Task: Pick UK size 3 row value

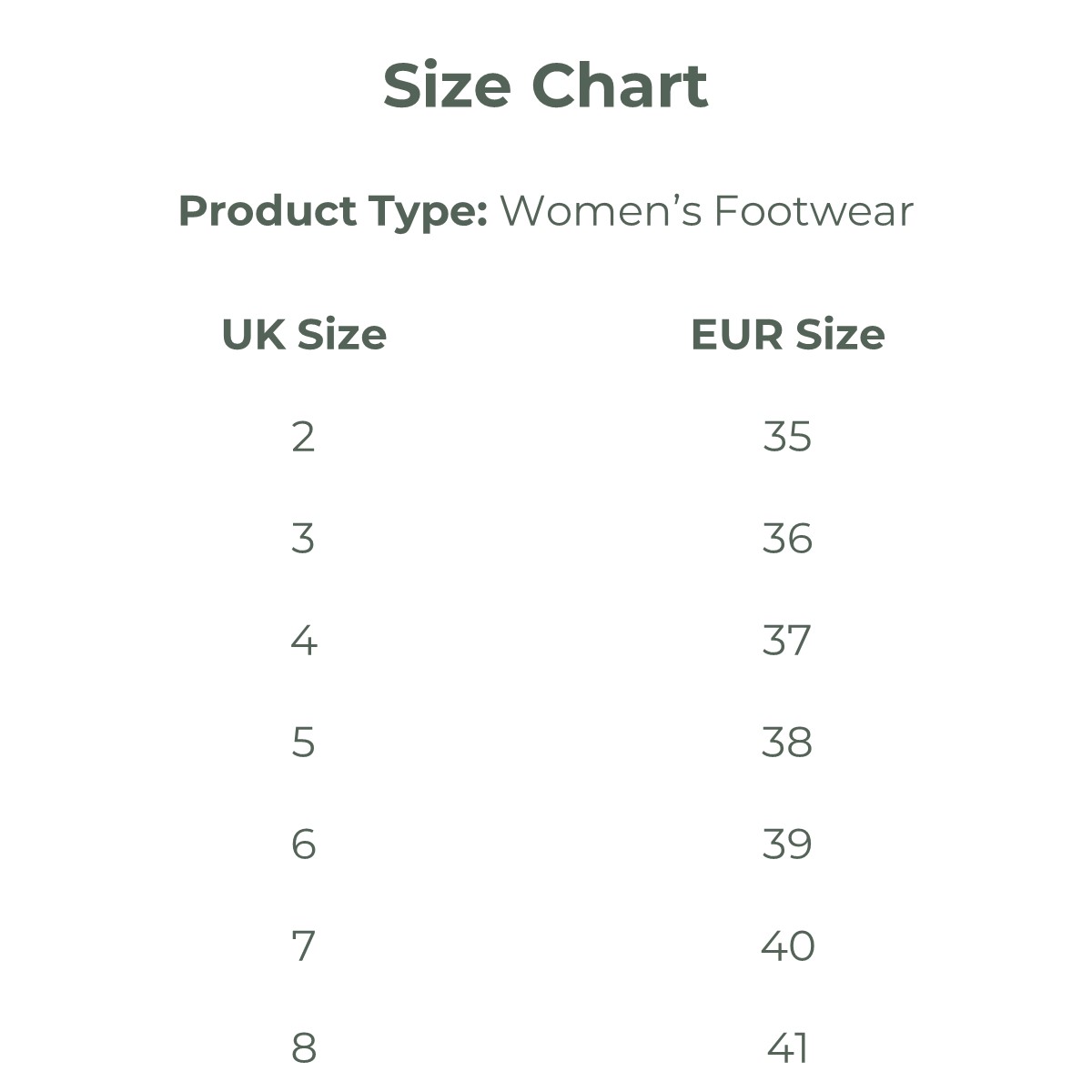Action: pos(303,539)
